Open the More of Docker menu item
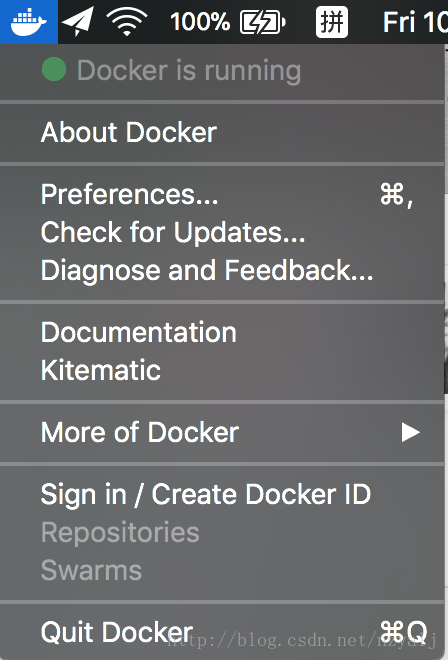Image resolution: width=448 pixels, height=660 pixels. point(222,433)
